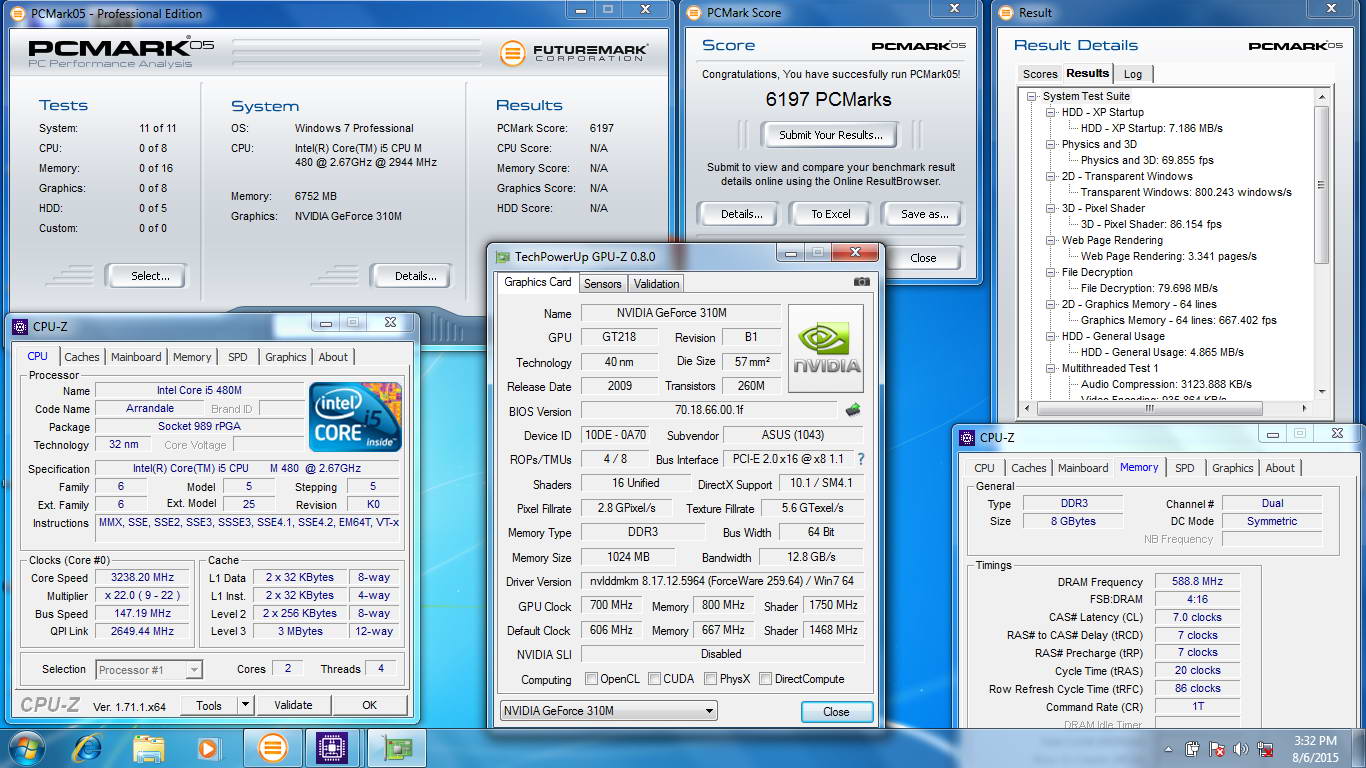Open the Processor #1 selection dropdown
This screenshot has width=1366, height=768.
(150, 670)
